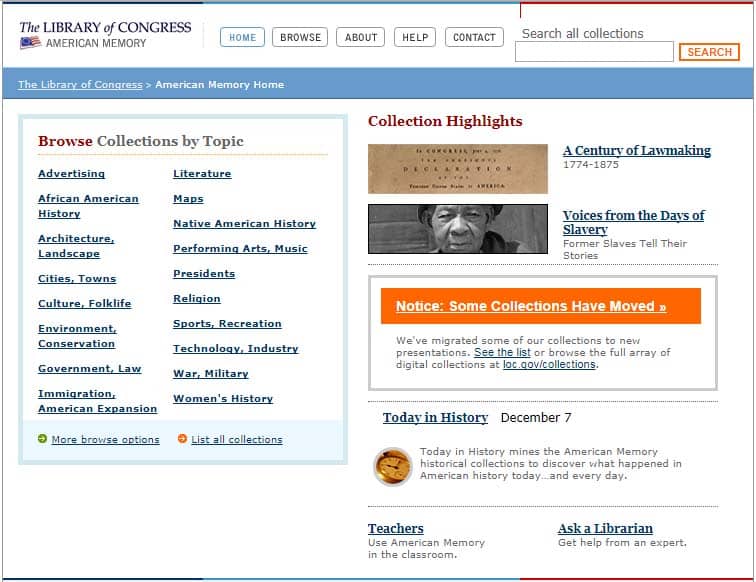
Task: Follow The Library of Congress breadcrumb link
Action: click(81, 84)
